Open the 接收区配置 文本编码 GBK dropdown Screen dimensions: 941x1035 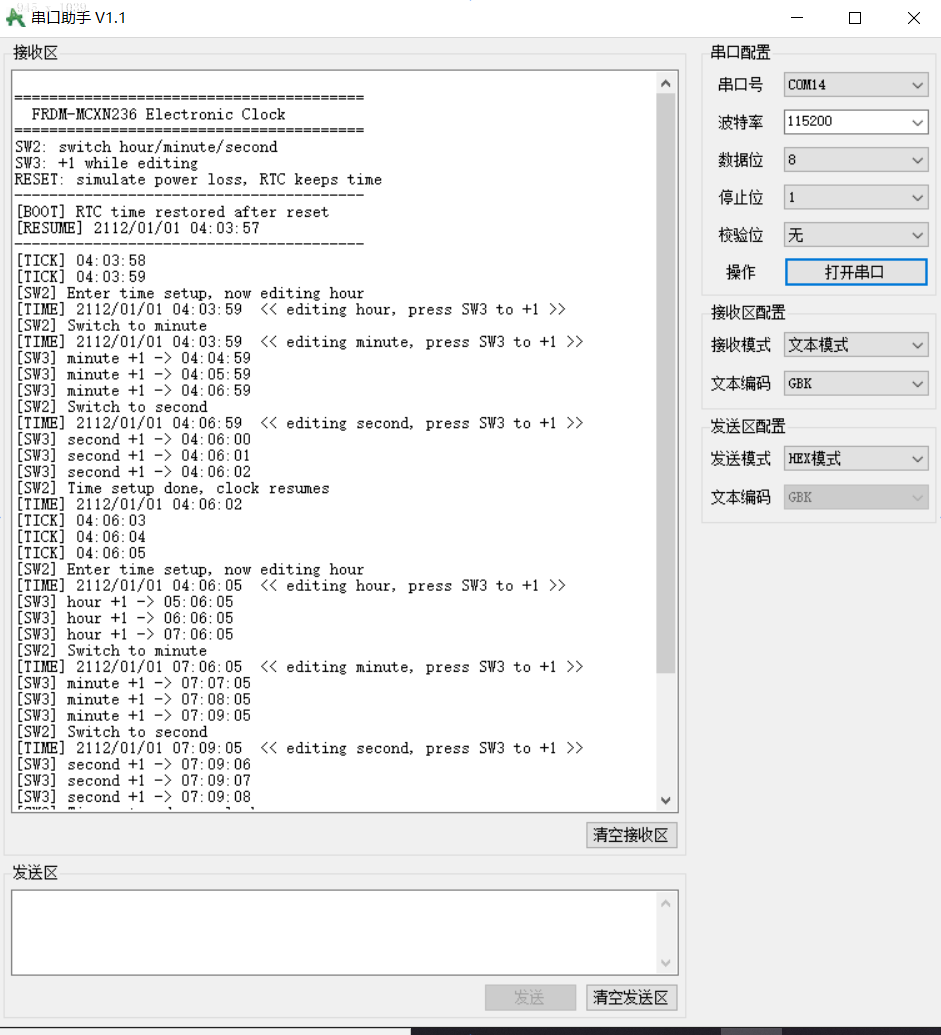click(856, 384)
